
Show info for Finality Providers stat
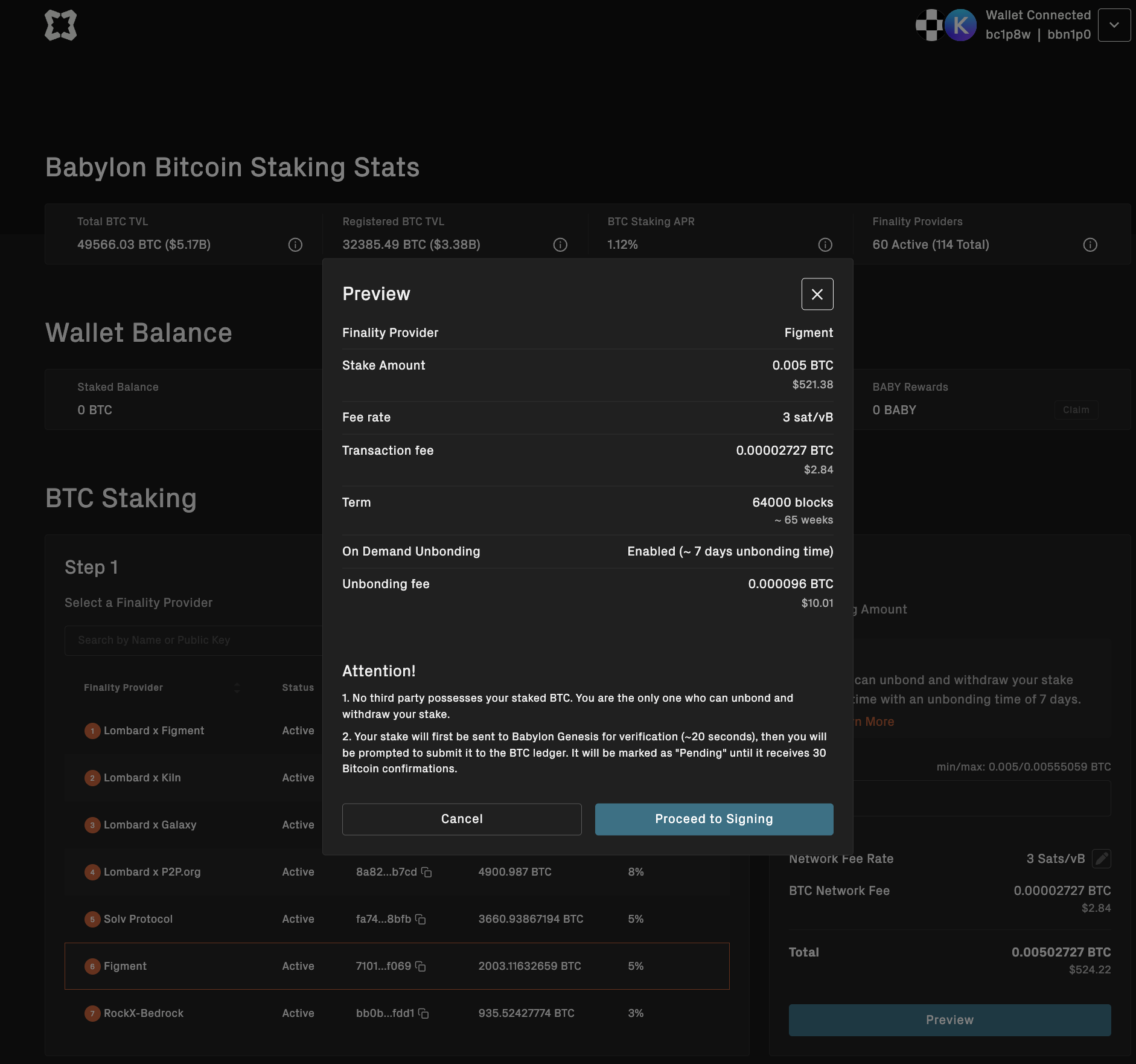coord(1090,245)
